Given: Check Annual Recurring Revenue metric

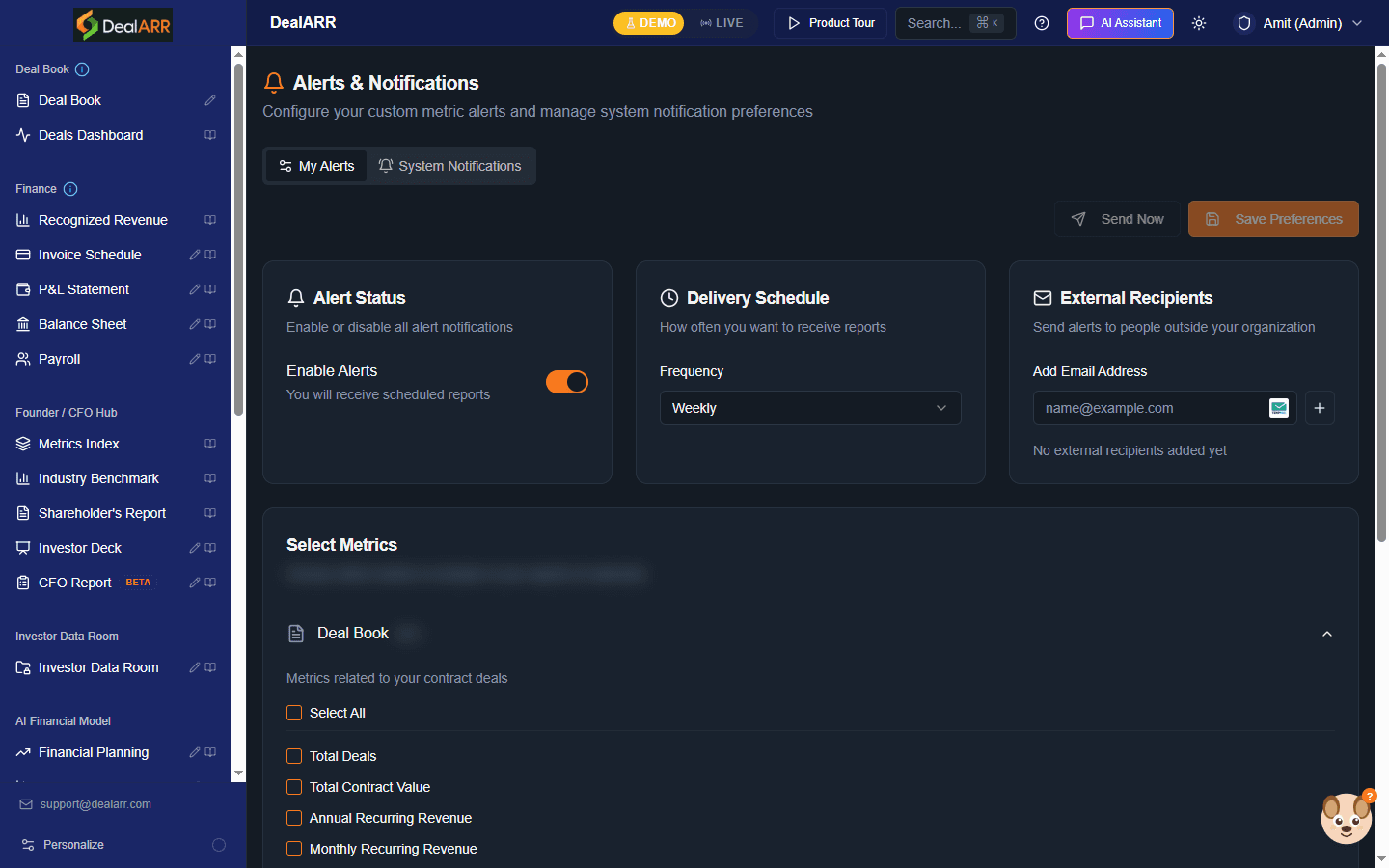Looking at the screenshot, I should point(294,818).
